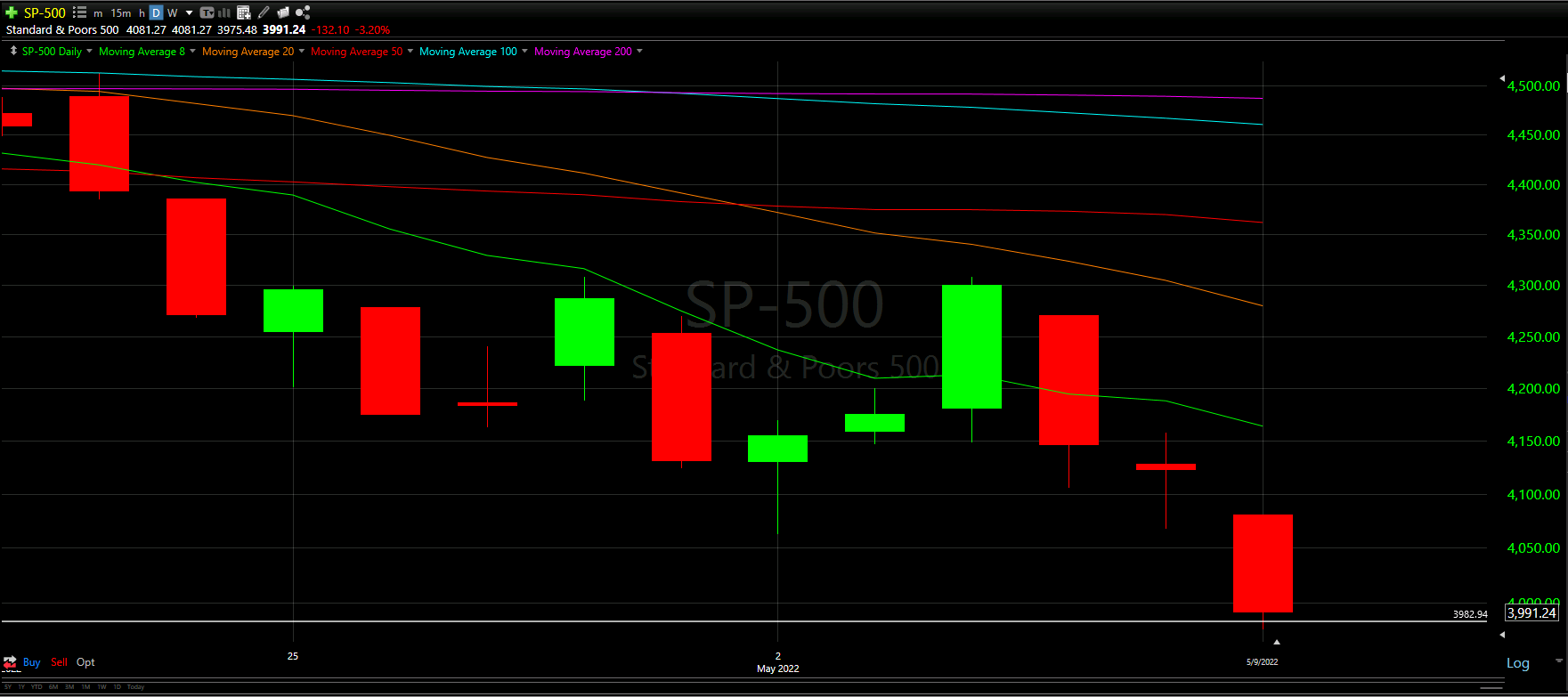This screenshot has width=1568, height=697.
Task: Click the 3M range tab
Action: click(69, 687)
